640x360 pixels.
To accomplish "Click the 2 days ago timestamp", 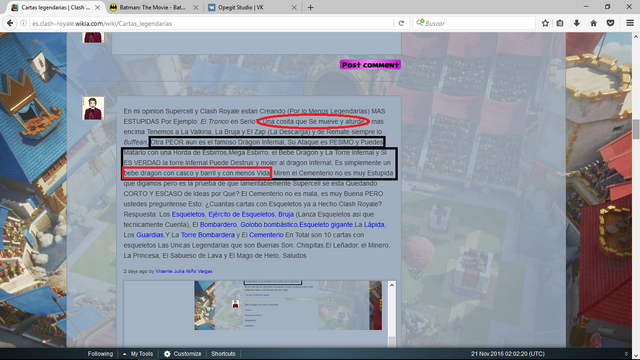I will [136, 271].
